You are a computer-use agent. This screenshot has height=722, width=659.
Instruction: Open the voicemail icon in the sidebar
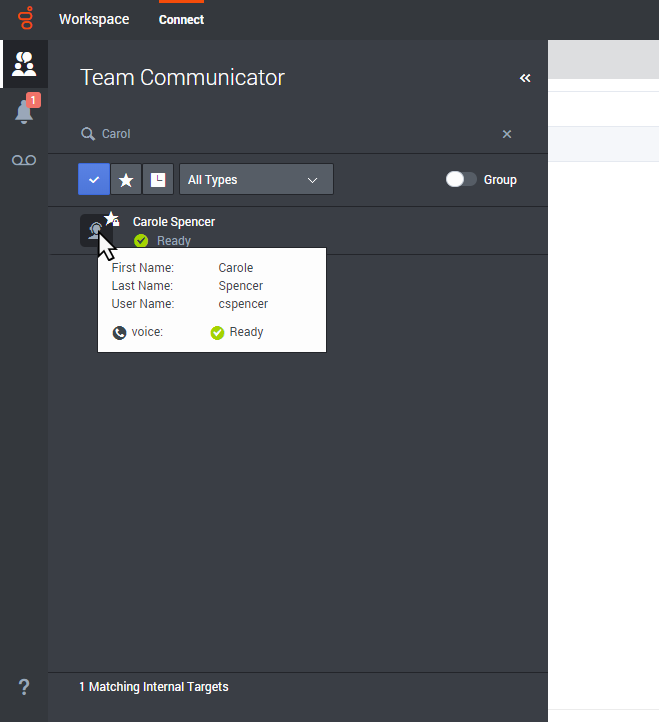click(x=24, y=160)
